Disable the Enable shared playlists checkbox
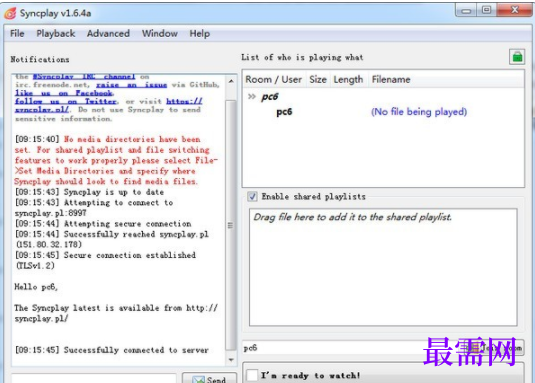Screen dimensions: 535x383 point(252,196)
